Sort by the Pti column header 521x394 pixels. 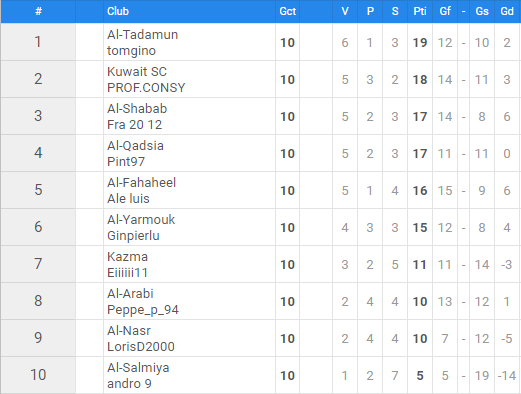pyautogui.click(x=420, y=11)
